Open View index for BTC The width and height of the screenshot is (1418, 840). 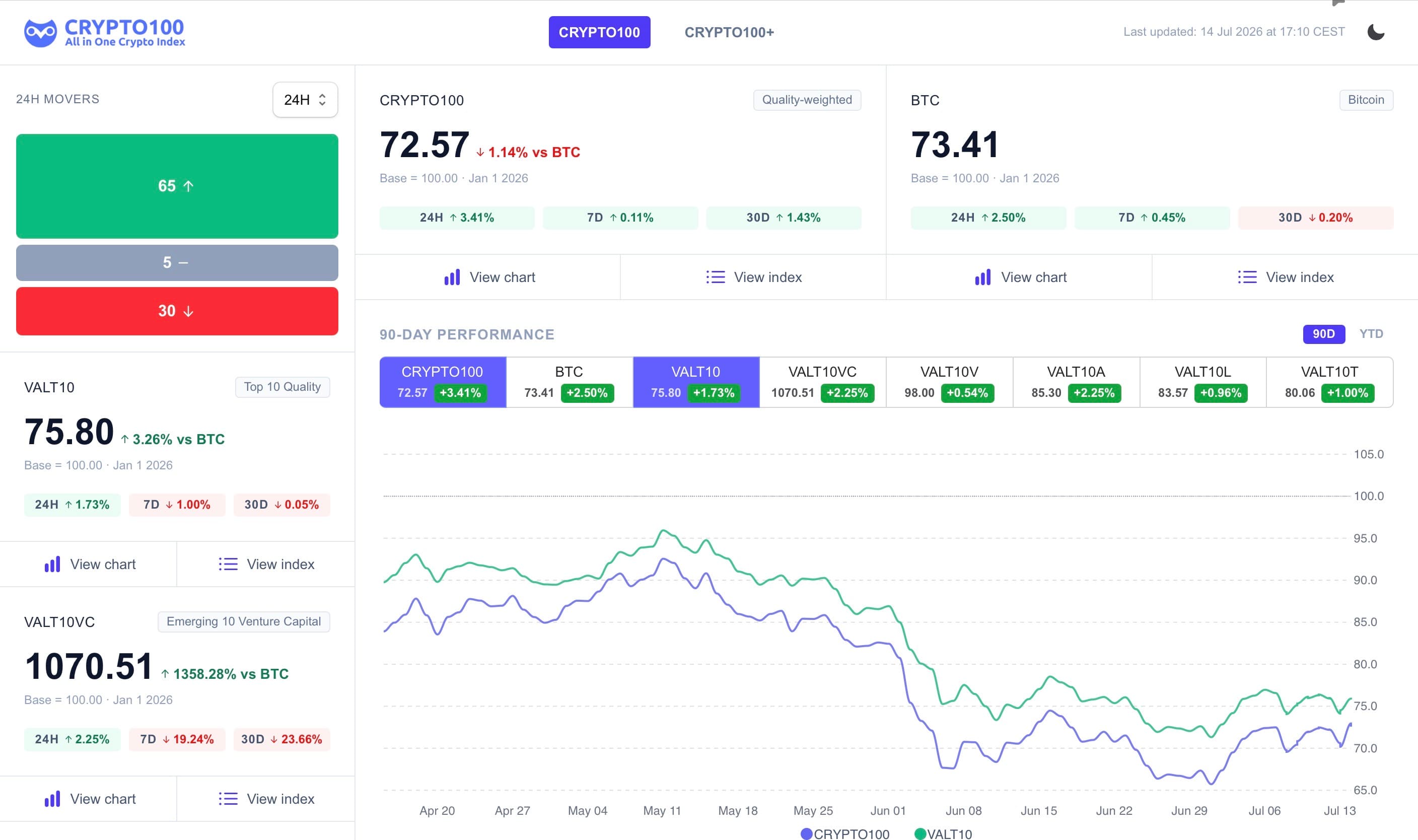click(1285, 277)
